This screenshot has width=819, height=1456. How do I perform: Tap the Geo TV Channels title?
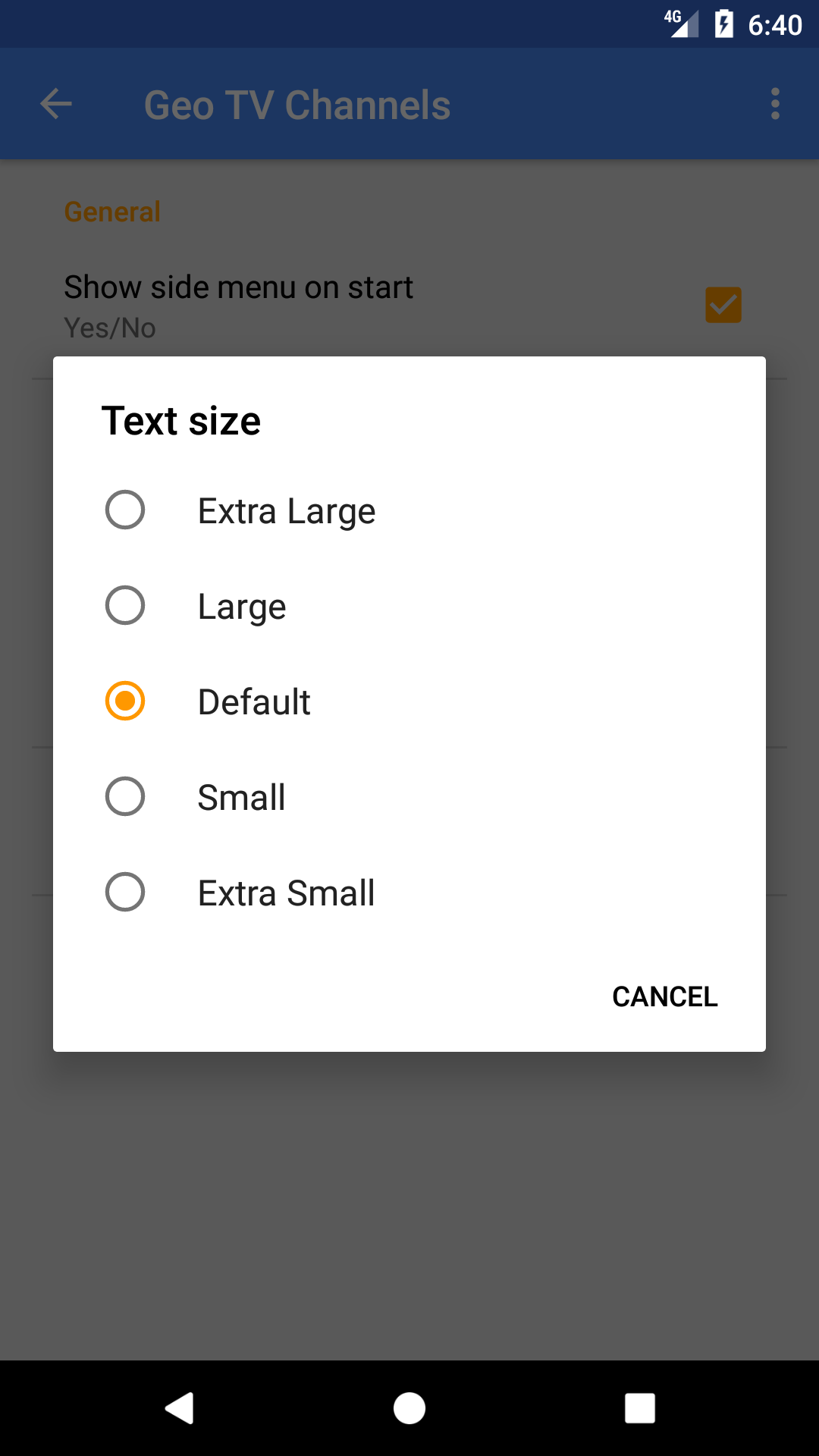point(297,105)
